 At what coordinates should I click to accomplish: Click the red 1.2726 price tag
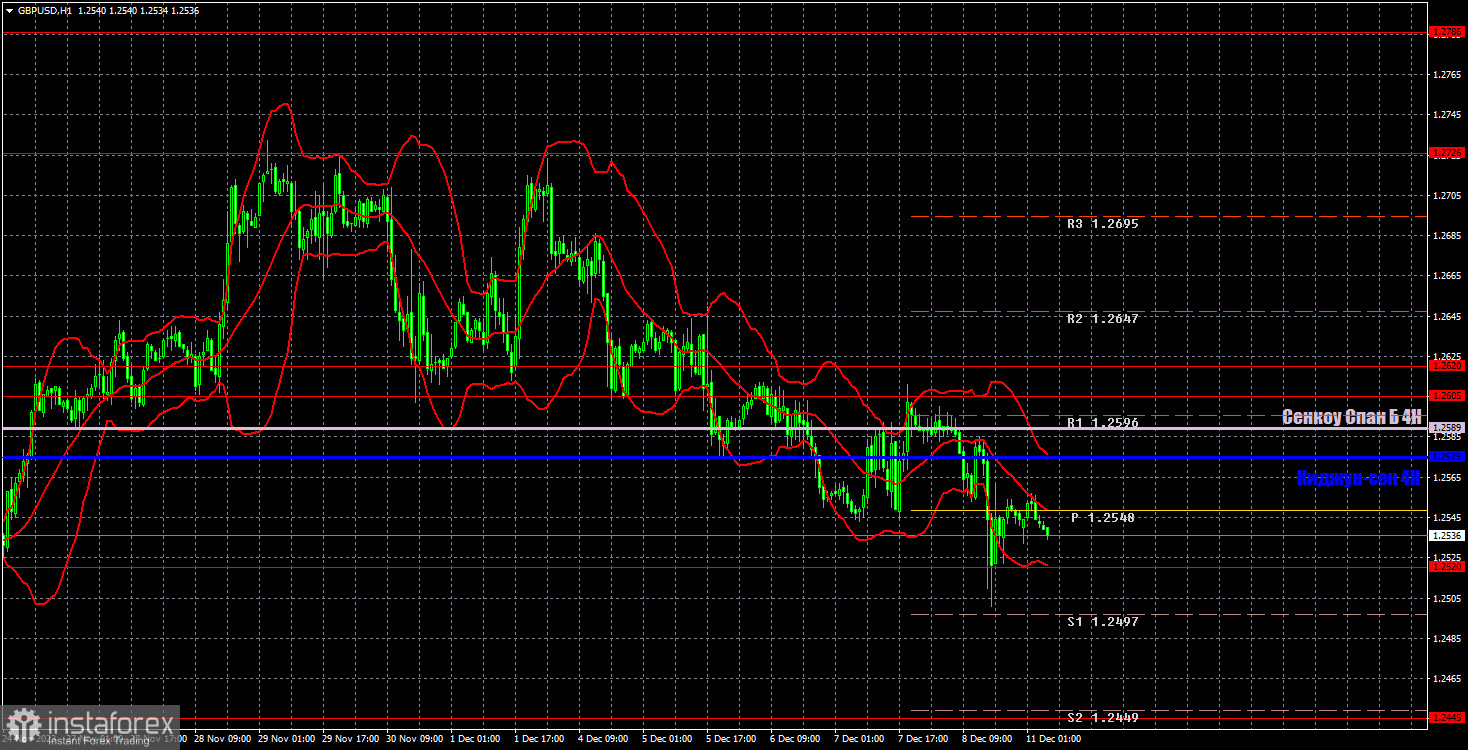click(1447, 153)
